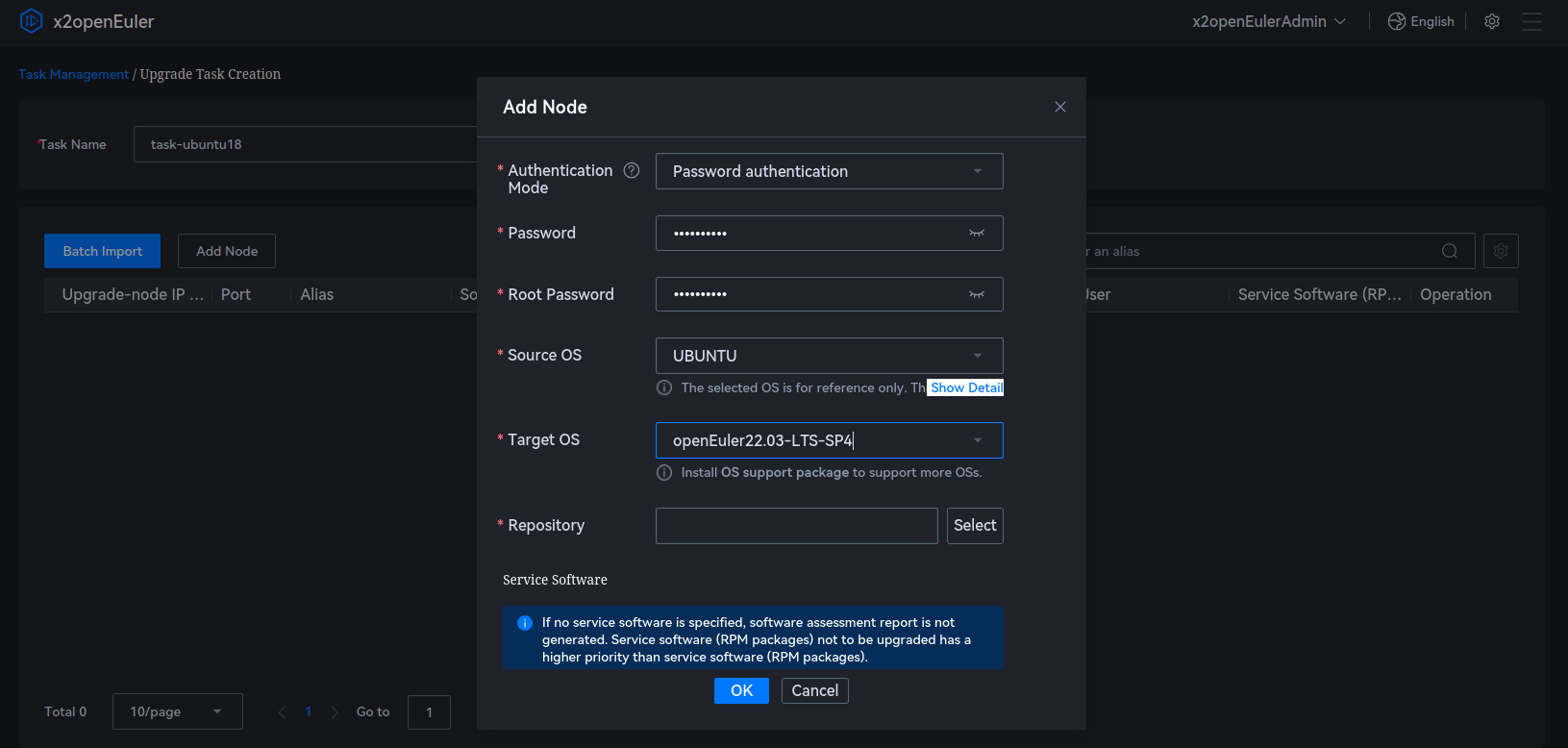Open the x2openEulerAdmin user menu
The width and height of the screenshot is (1568, 748).
[x=1268, y=21]
